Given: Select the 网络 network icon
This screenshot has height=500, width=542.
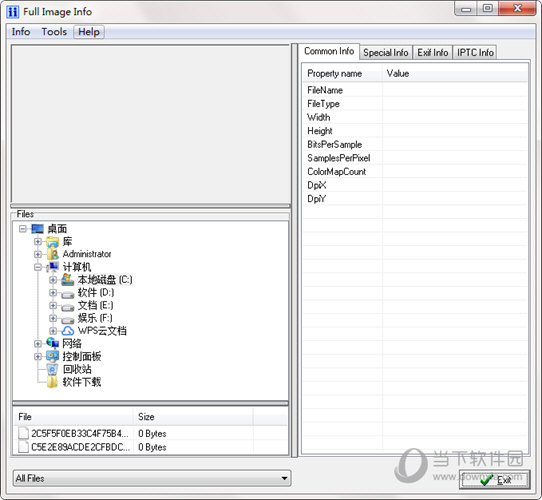Looking at the screenshot, I should 53,343.
